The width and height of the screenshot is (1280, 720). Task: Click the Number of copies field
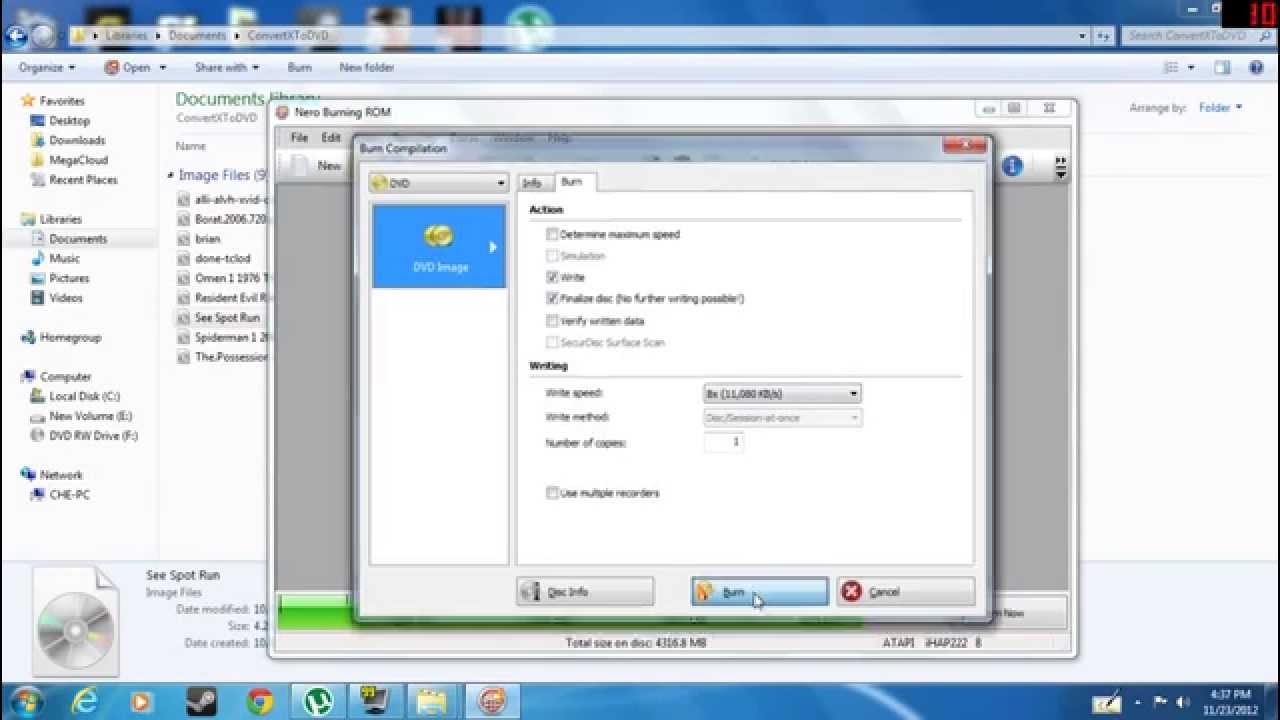(x=724, y=442)
